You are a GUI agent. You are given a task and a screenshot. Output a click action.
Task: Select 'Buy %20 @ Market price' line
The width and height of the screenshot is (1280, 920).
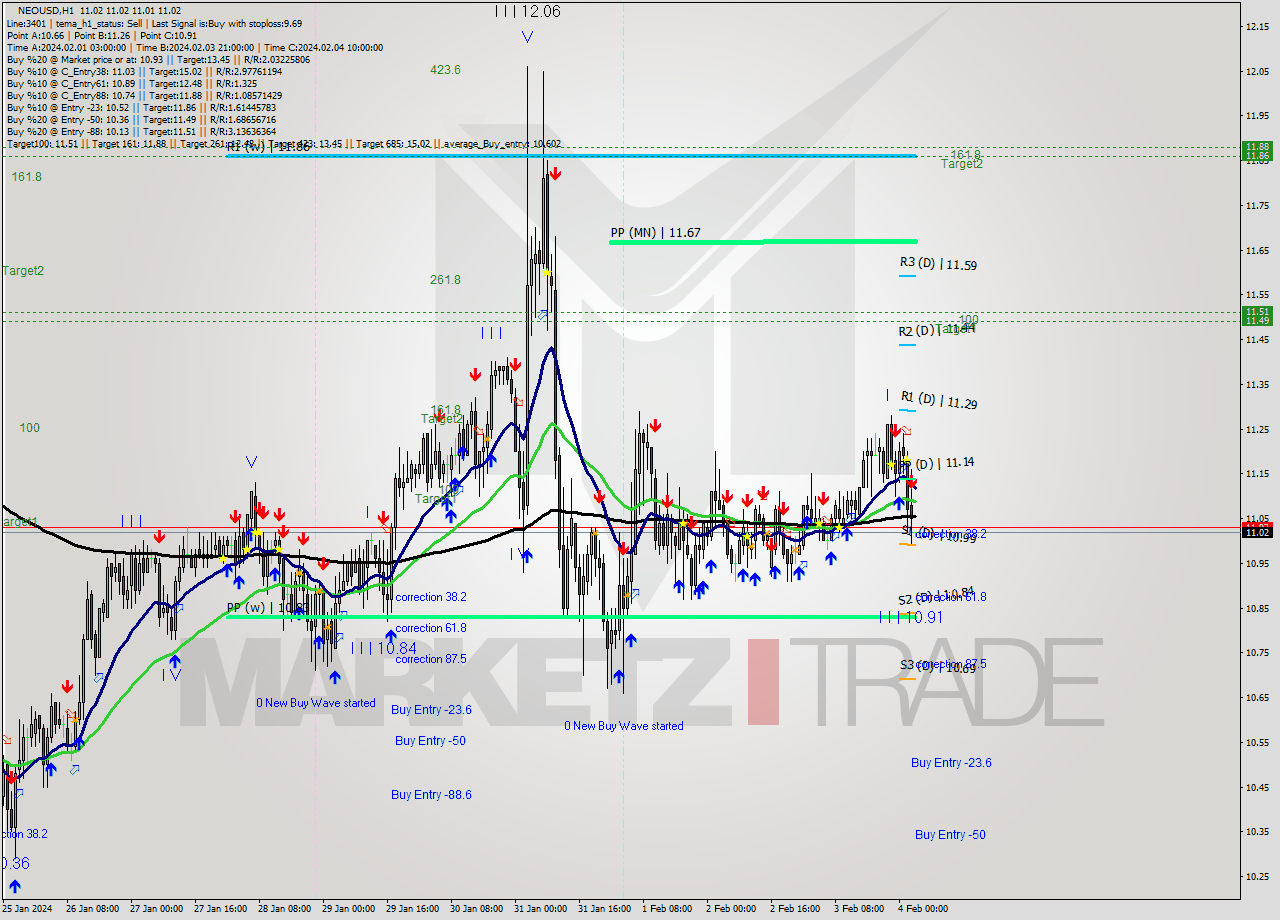(x=158, y=59)
